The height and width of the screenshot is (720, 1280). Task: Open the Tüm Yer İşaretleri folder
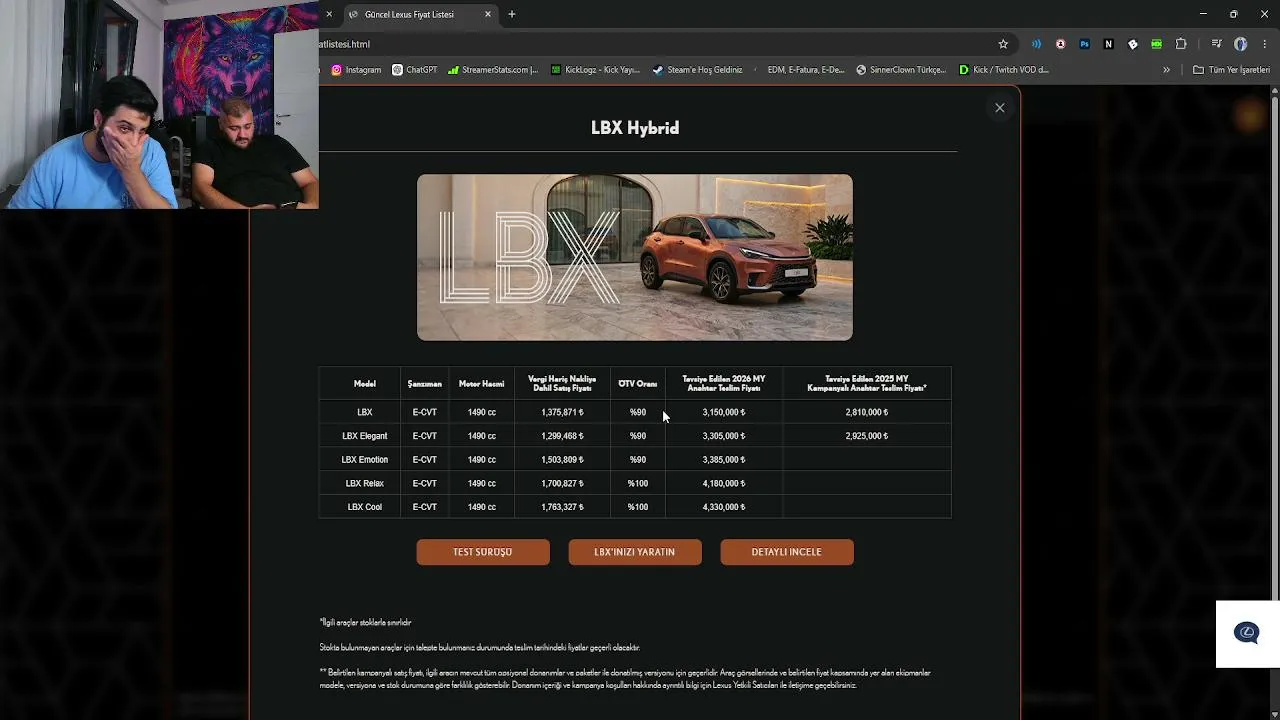[1231, 70]
